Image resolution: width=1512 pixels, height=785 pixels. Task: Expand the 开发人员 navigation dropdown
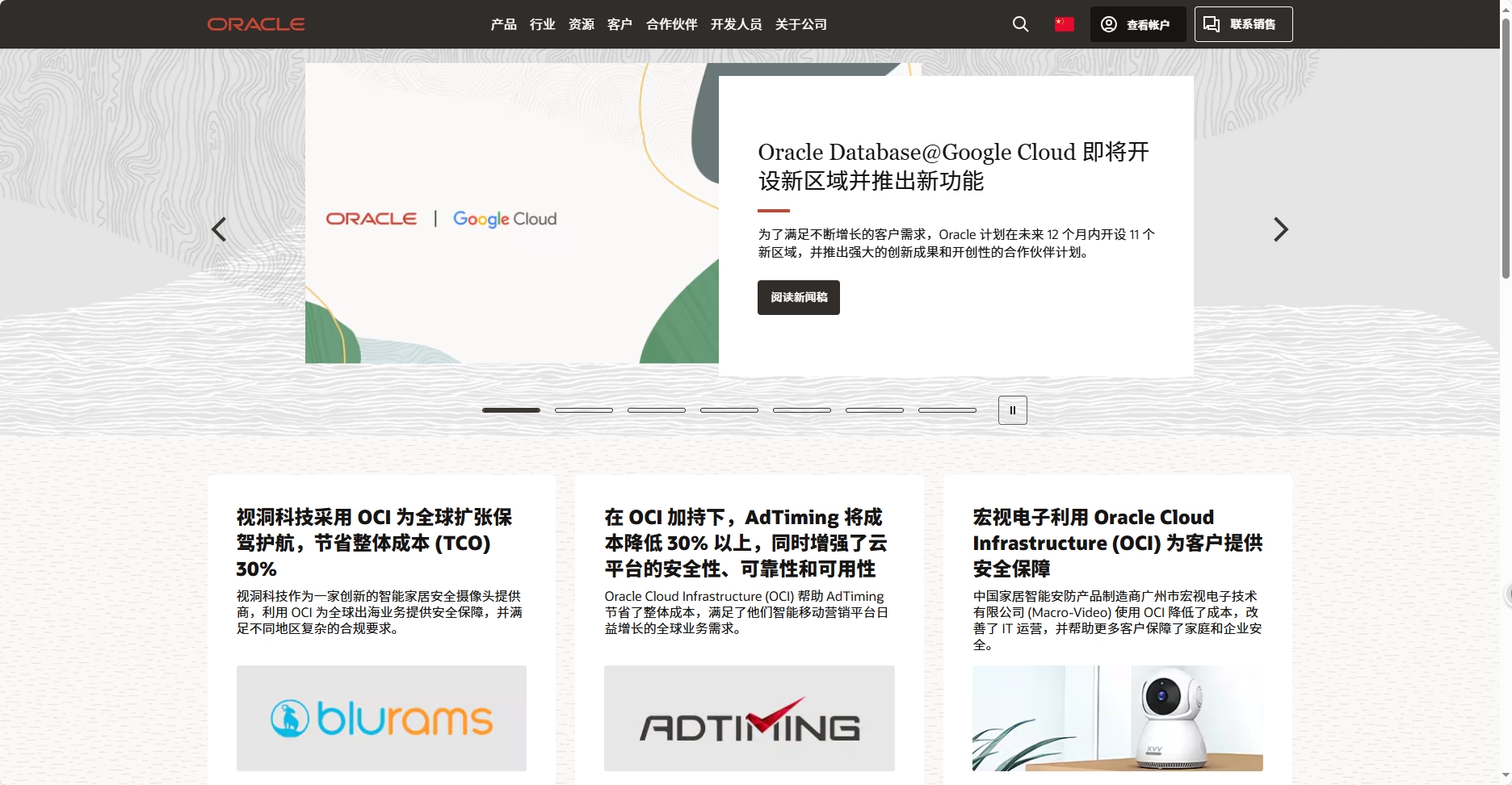pos(736,24)
